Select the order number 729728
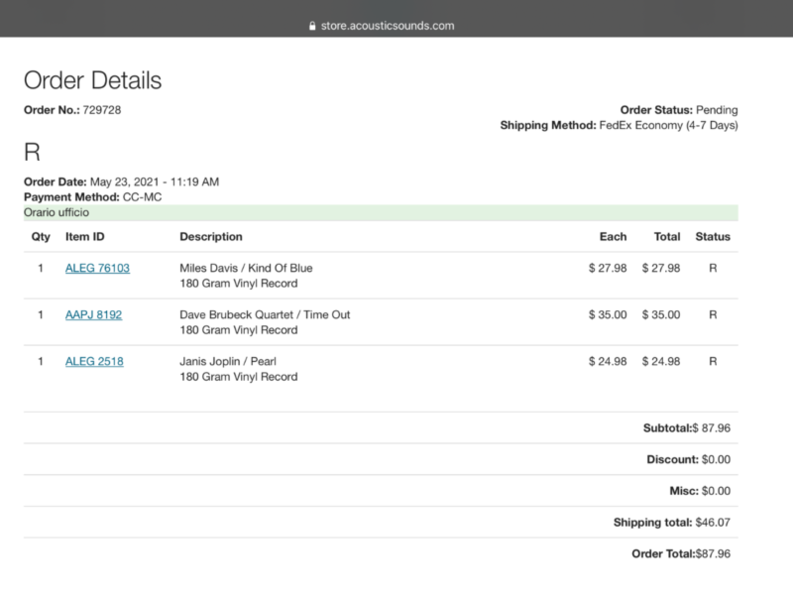793x600 pixels. [x=102, y=110]
